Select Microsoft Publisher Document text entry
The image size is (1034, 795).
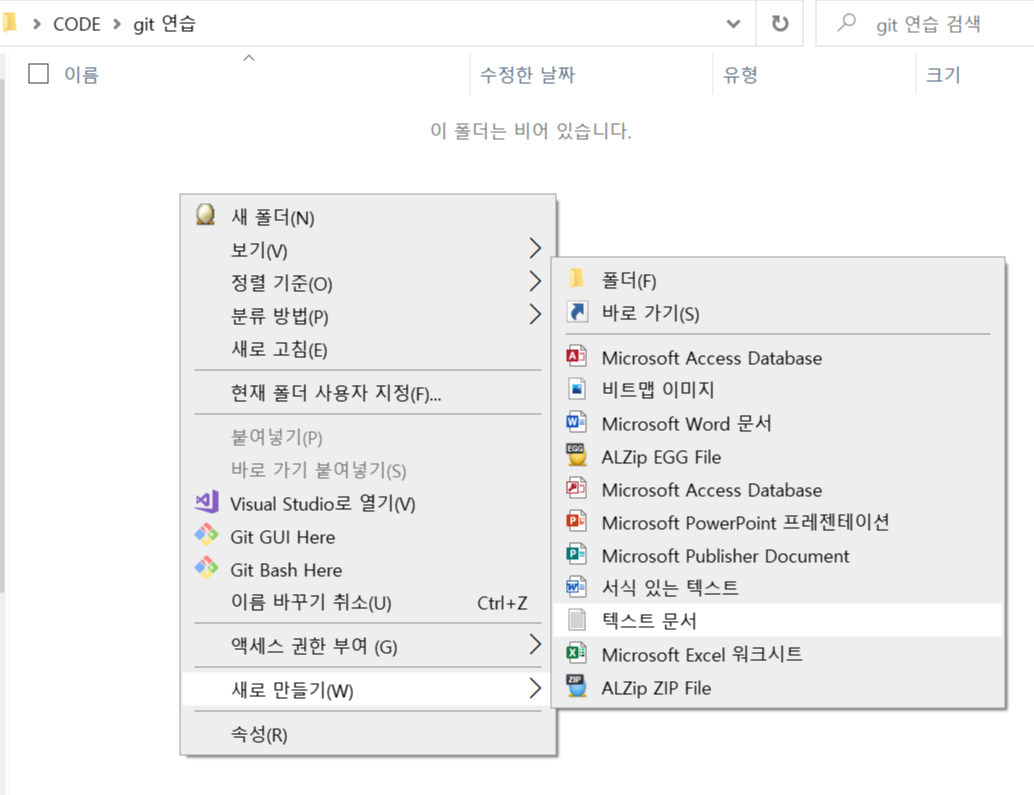tap(725, 556)
